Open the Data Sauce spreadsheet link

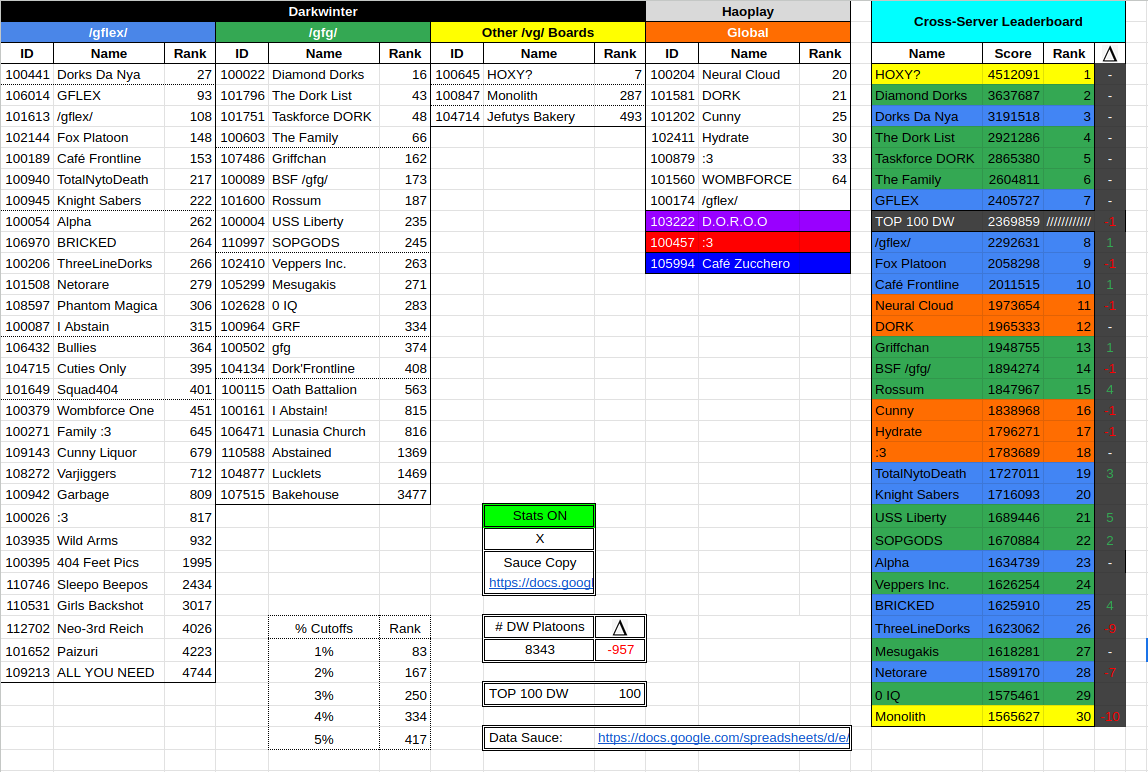pyautogui.click(x=723, y=738)
